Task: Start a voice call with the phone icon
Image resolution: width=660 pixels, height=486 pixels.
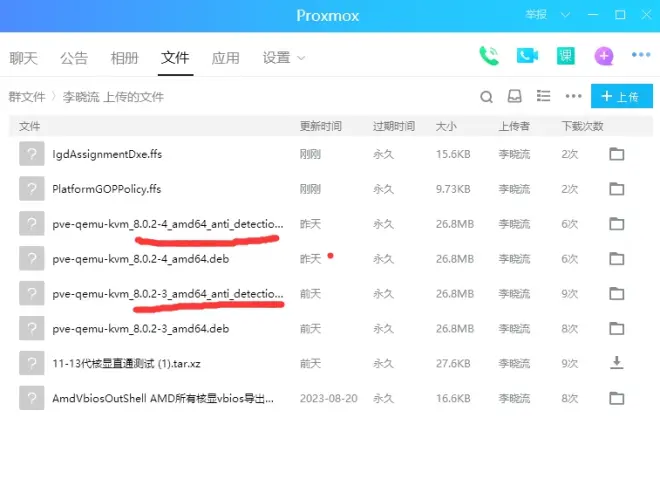Action: (x=489, y=56)
